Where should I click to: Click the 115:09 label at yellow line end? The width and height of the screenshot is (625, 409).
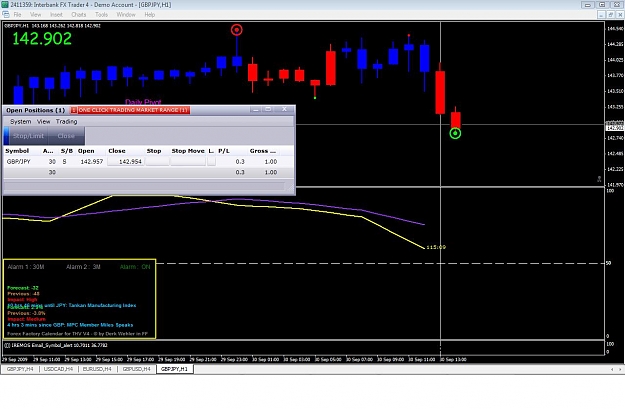click(436, 247)
